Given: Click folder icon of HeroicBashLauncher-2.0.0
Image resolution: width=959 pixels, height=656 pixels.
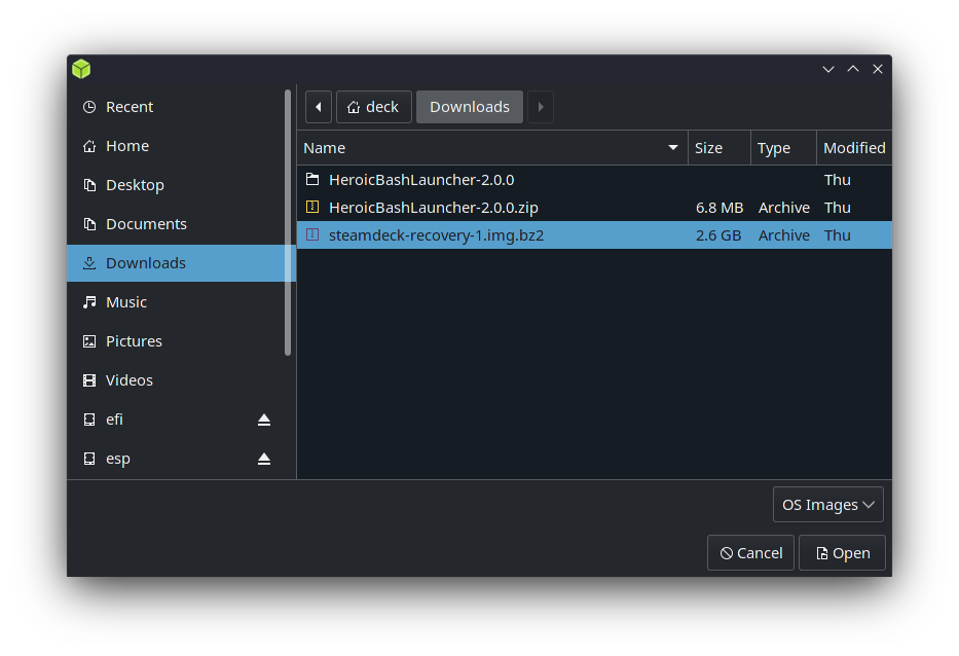Looking at the screenshot, I should click(x=313, y=179).
